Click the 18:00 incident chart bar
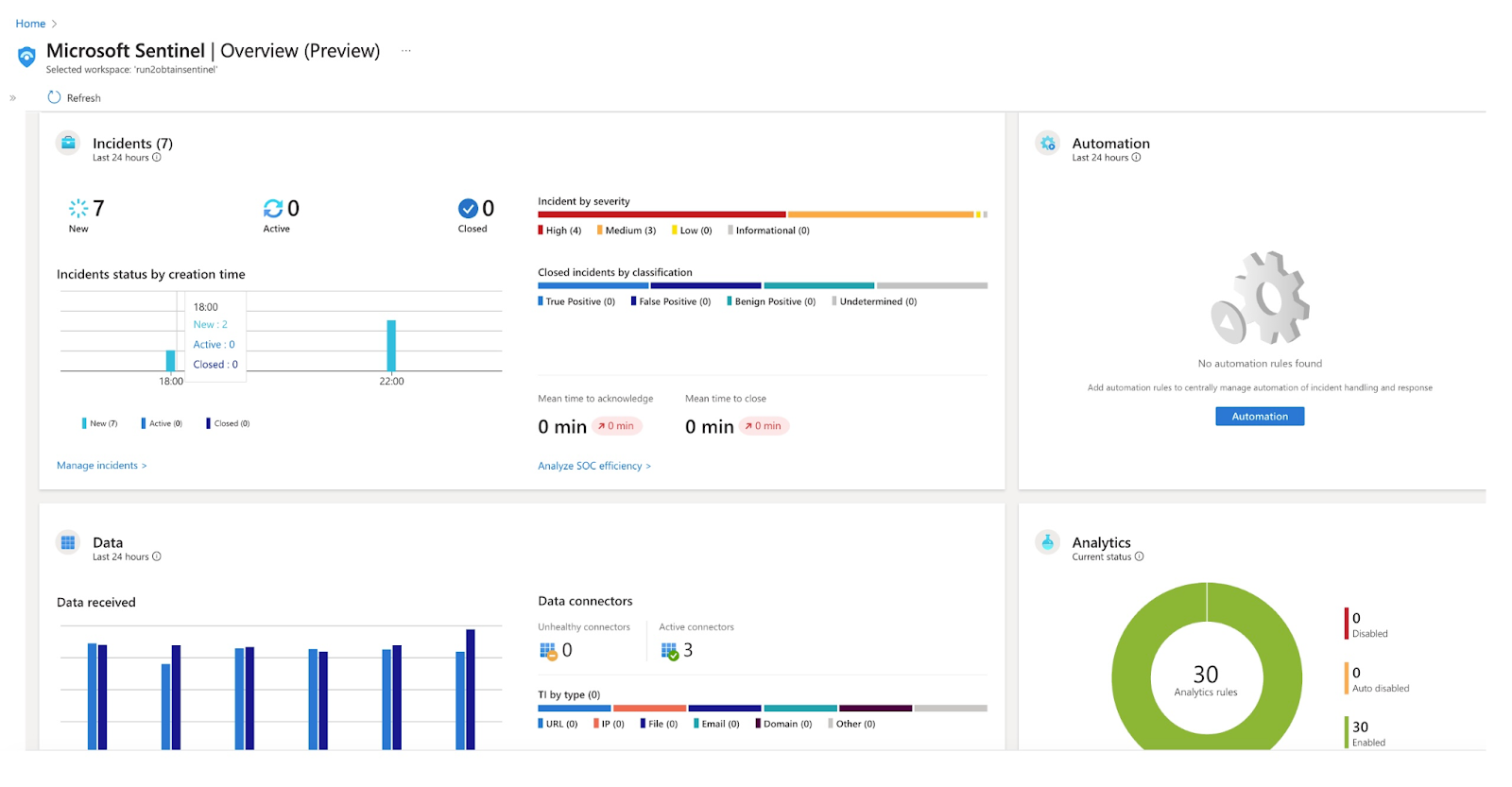The image size is (1512, 787). point(170,361)
